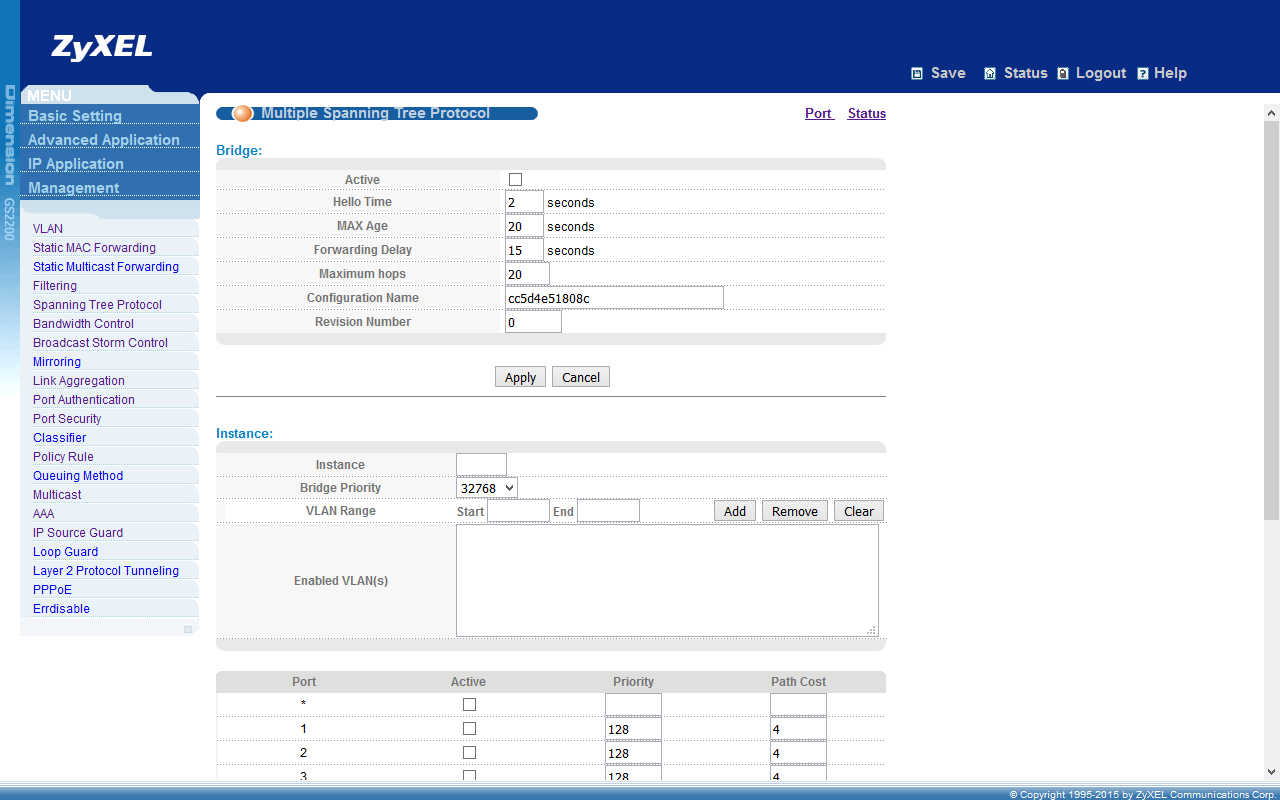Open IP Source Guard page
1280x800 pixels.
(78, 533)
